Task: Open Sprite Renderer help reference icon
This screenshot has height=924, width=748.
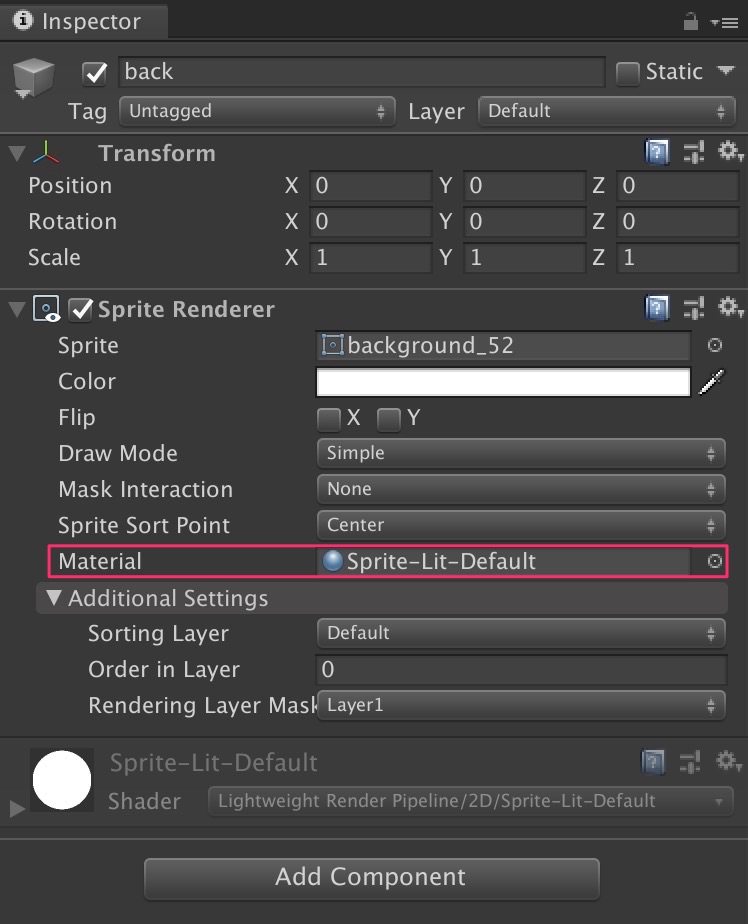Action: tap(657, 308)
